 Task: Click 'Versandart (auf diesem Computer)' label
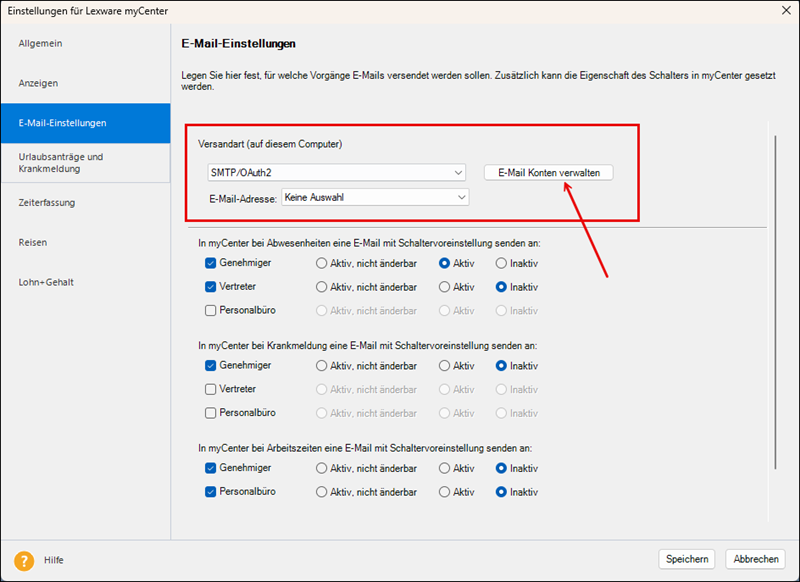[x=270, y=144]
